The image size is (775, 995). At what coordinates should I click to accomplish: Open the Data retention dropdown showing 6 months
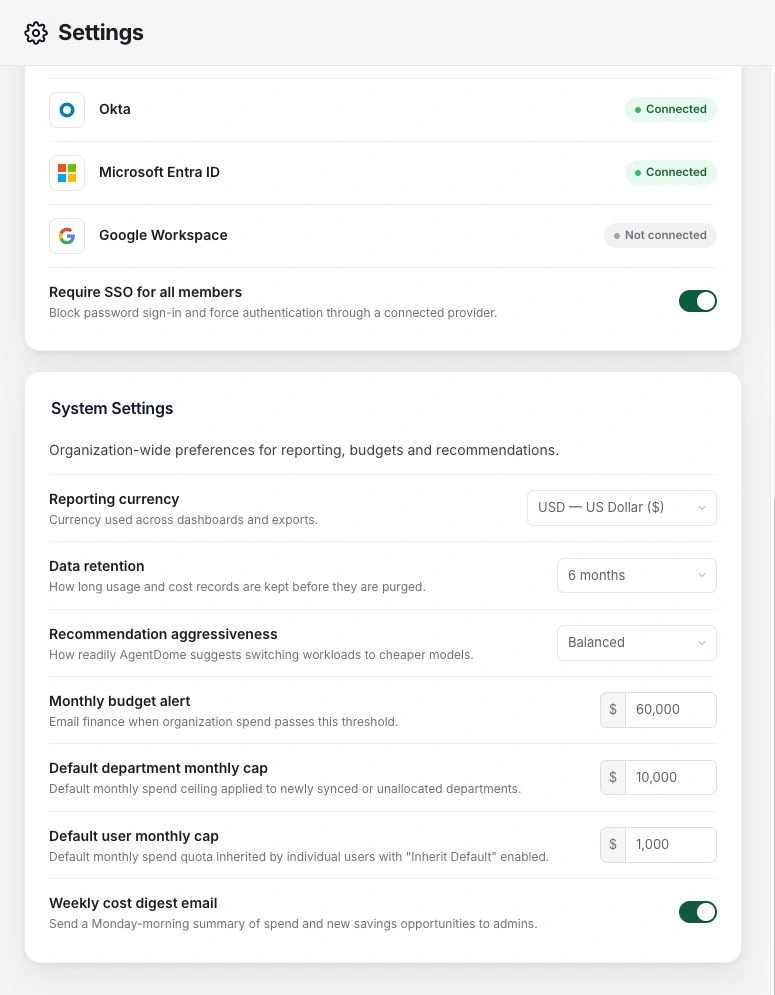point(637,575)
